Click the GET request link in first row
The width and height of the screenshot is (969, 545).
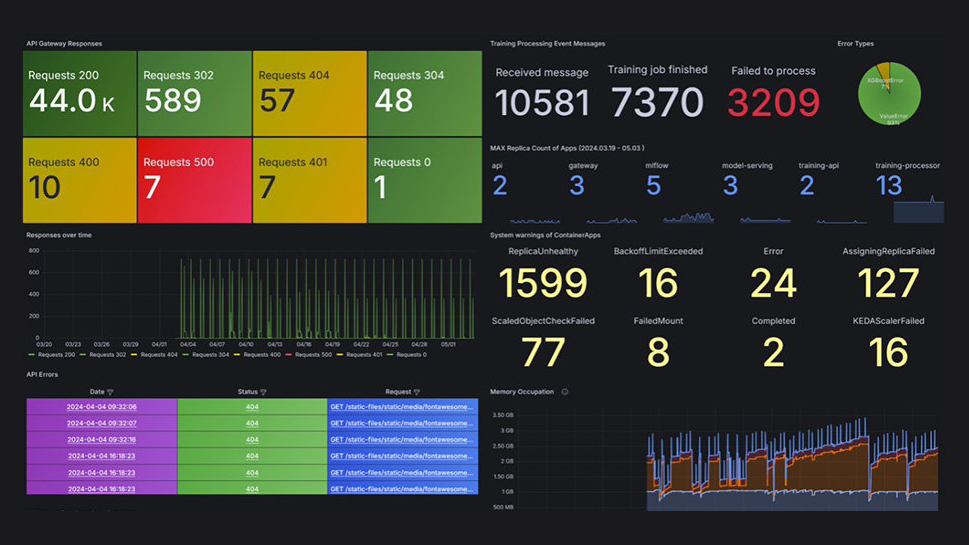click(402, 407)
